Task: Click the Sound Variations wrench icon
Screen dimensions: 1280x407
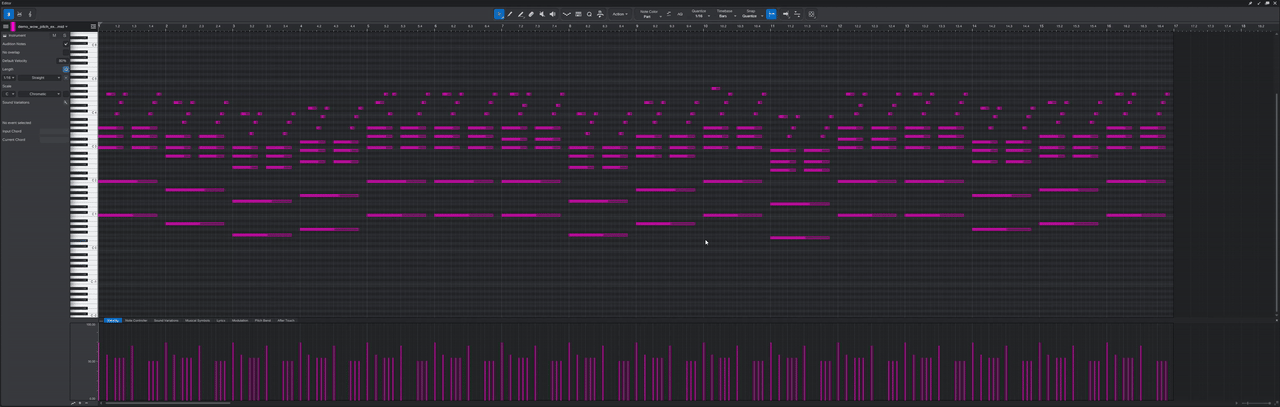Action: [66, 102]
